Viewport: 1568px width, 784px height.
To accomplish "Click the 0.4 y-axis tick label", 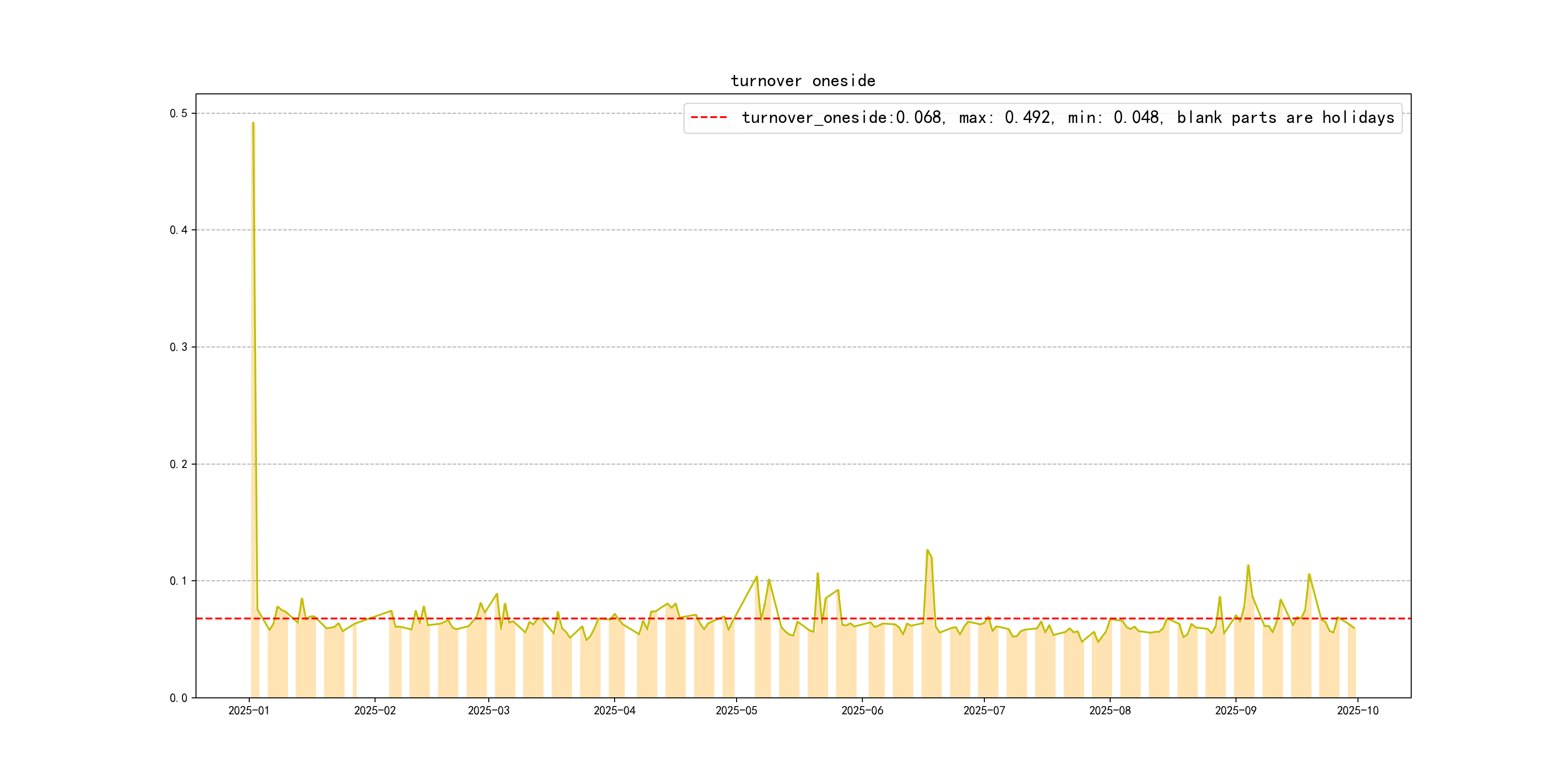I will [179, 230].
